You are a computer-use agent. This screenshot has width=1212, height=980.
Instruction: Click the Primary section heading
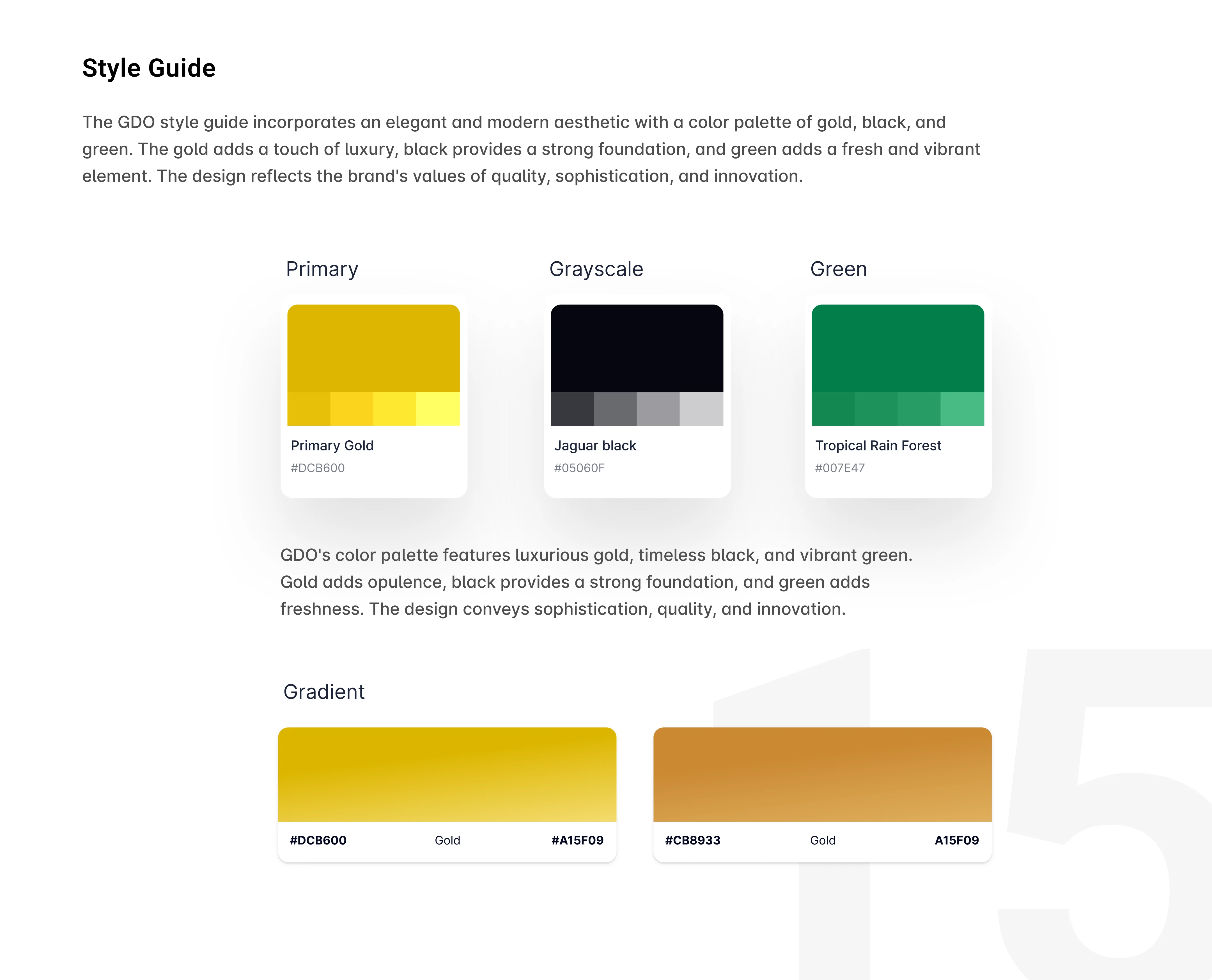point(322,269)
